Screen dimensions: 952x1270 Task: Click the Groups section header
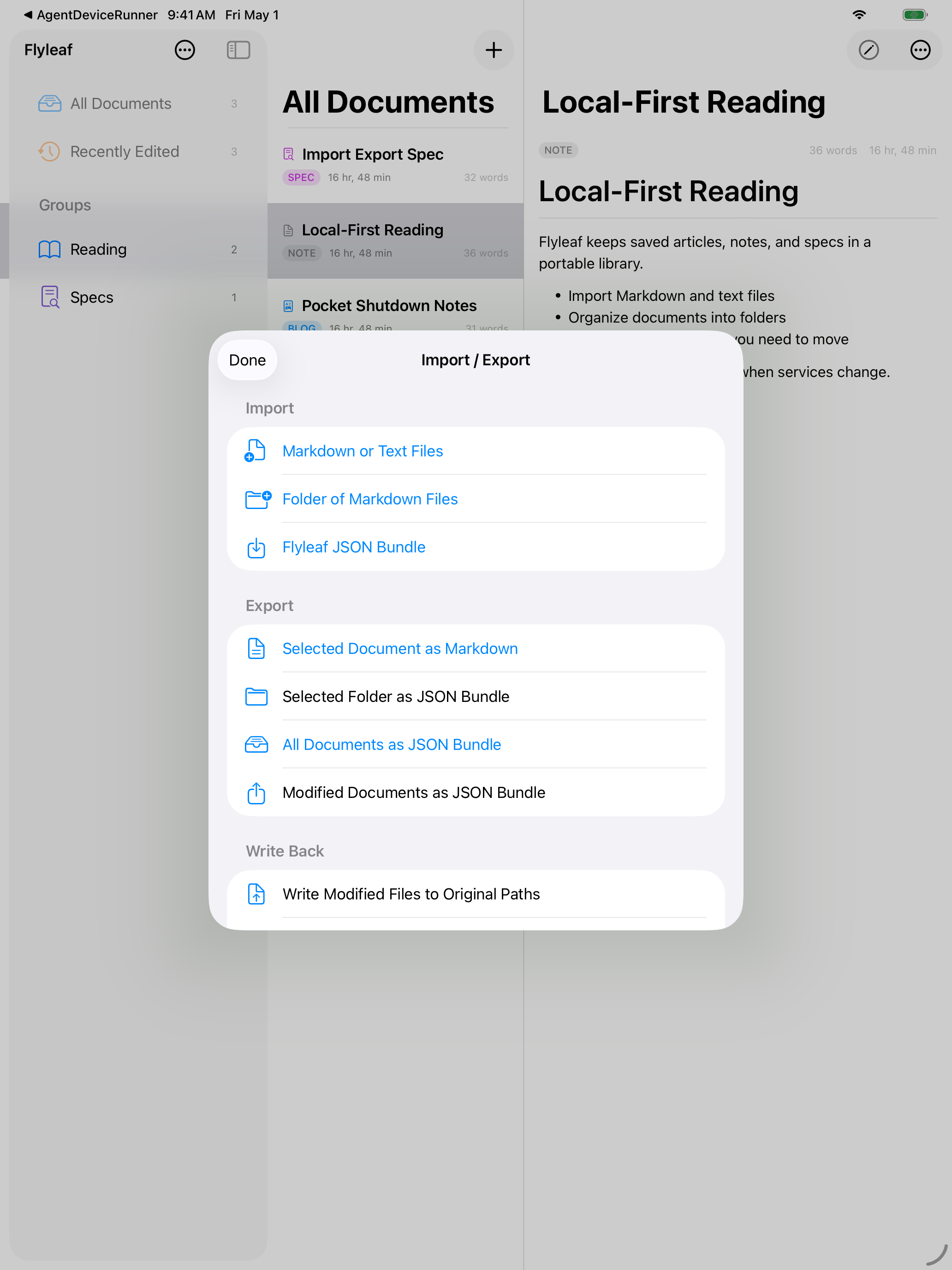(x=65, y=205)
